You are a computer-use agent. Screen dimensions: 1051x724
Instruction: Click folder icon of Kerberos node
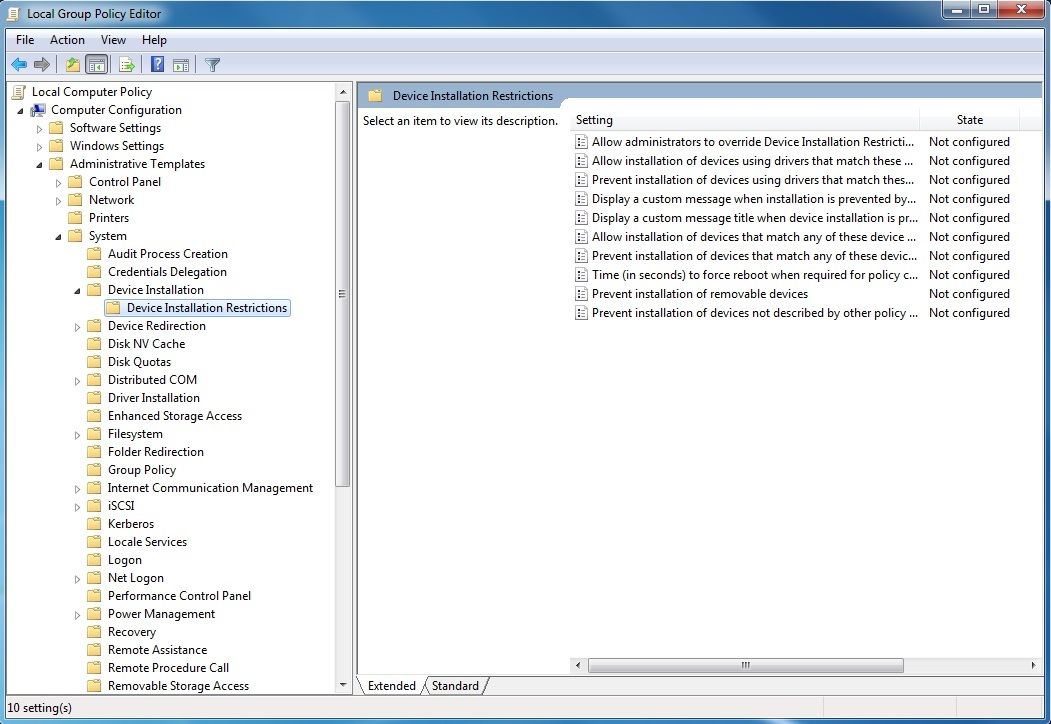coord(95,524)
